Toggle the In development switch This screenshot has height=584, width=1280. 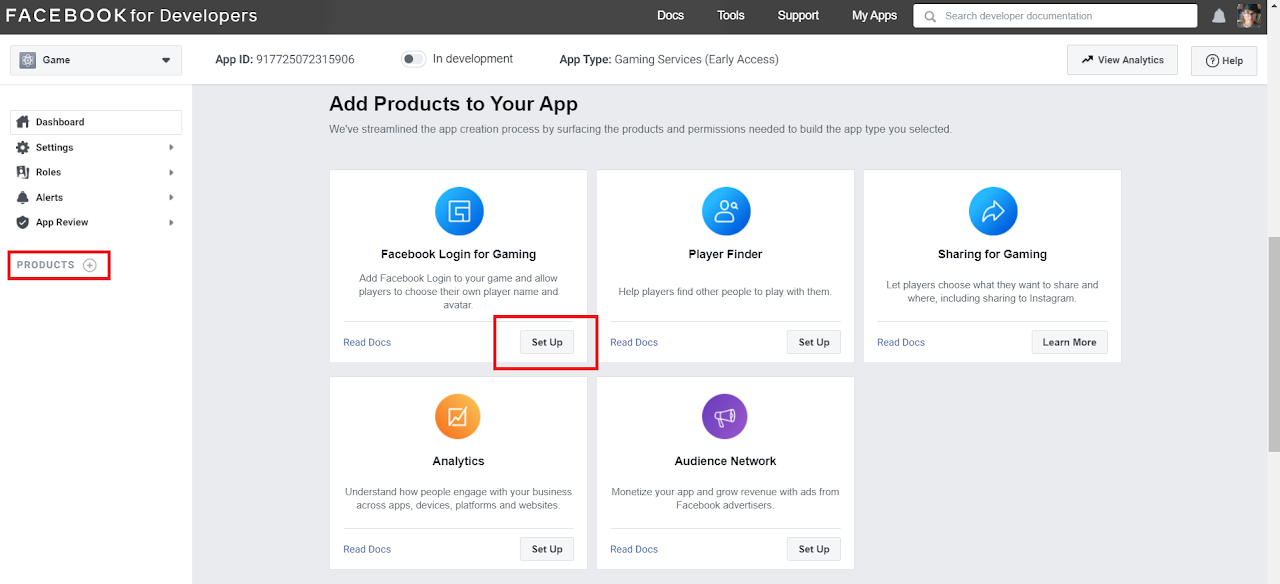(x=413, y=59)
